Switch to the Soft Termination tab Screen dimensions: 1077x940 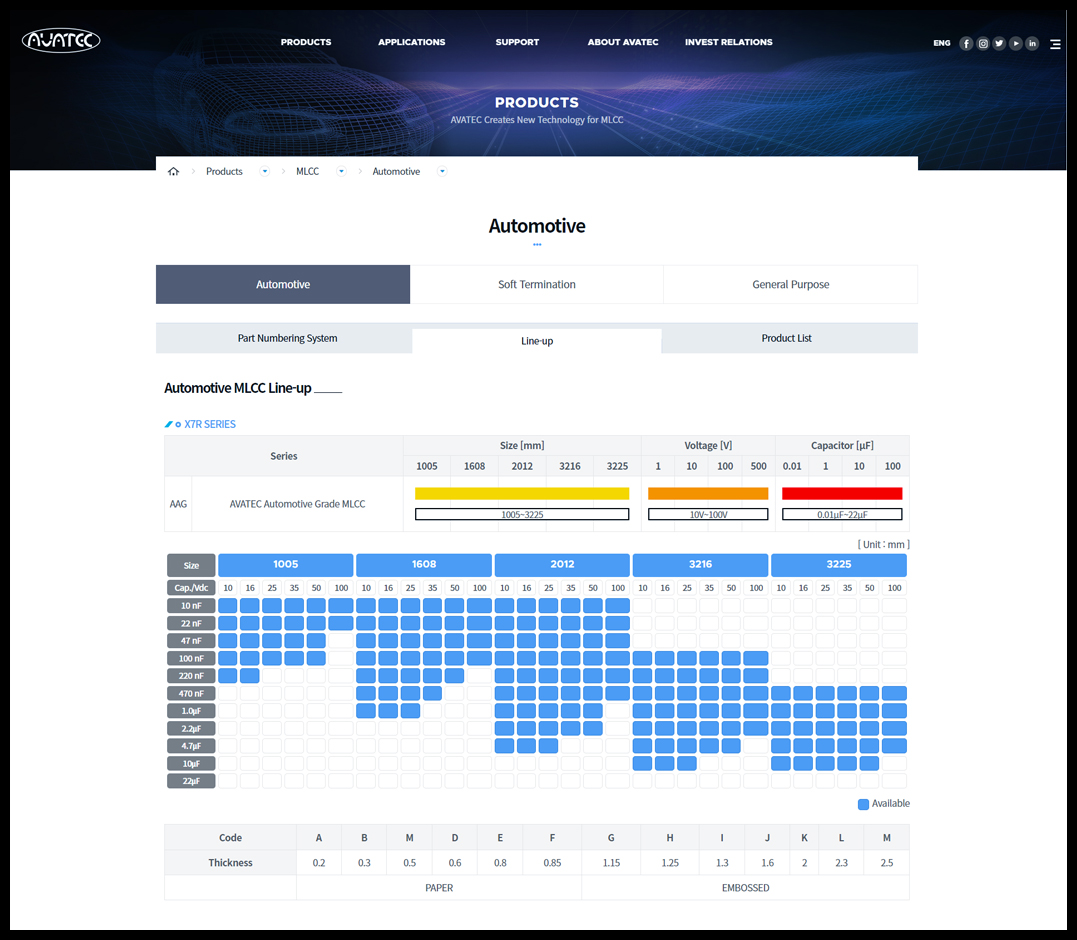(x=537, y=284)
